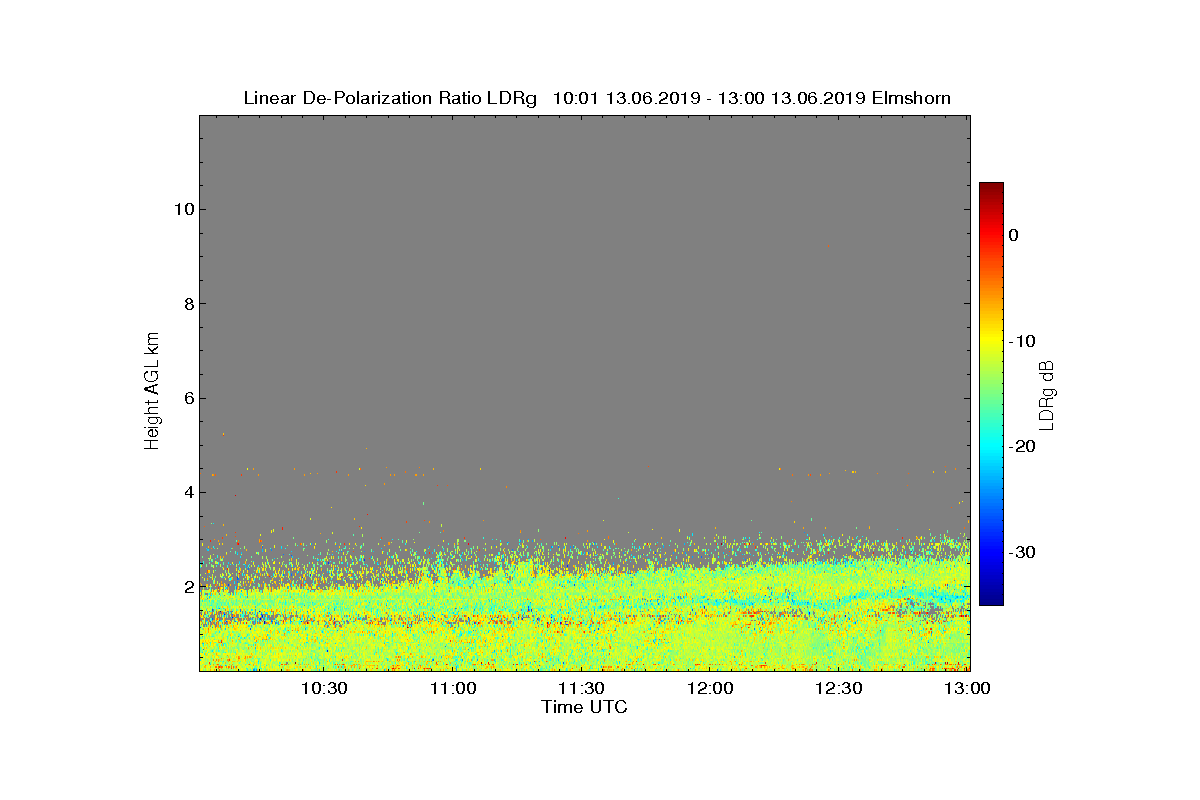
Task: Click the 12:00 time axis label
Action: point(710,688)
